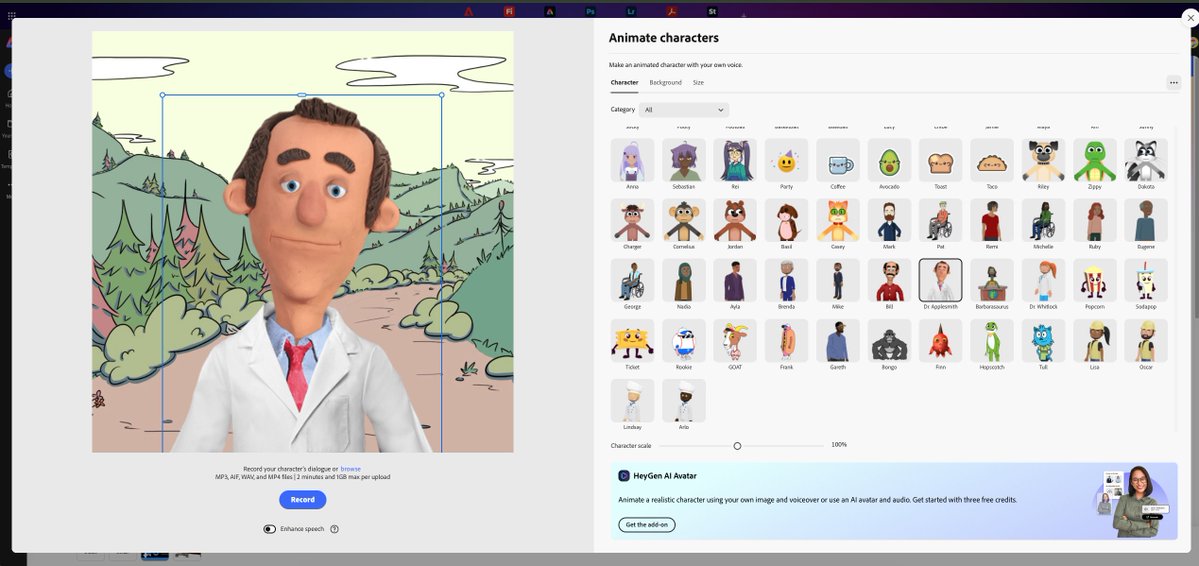Switch to the Character tab

click(x=624, y=83)
